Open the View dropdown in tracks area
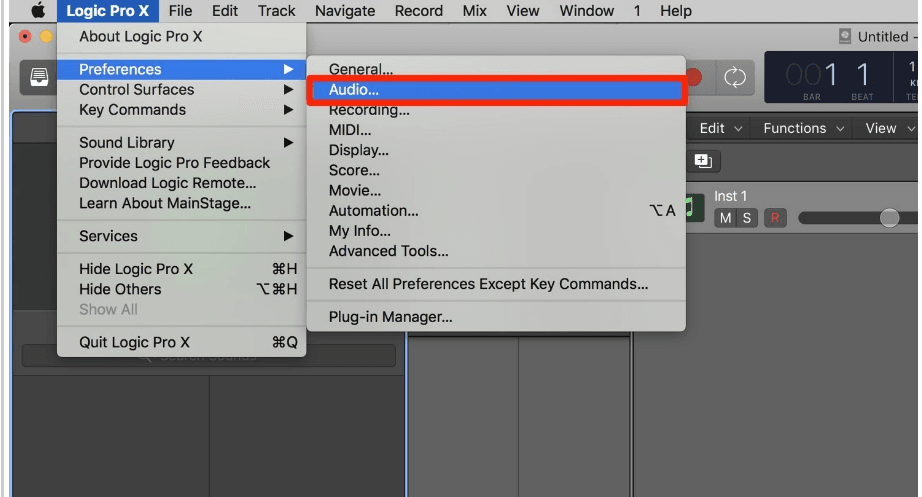This screenshot has width=922, height=497. pos(890,128)
